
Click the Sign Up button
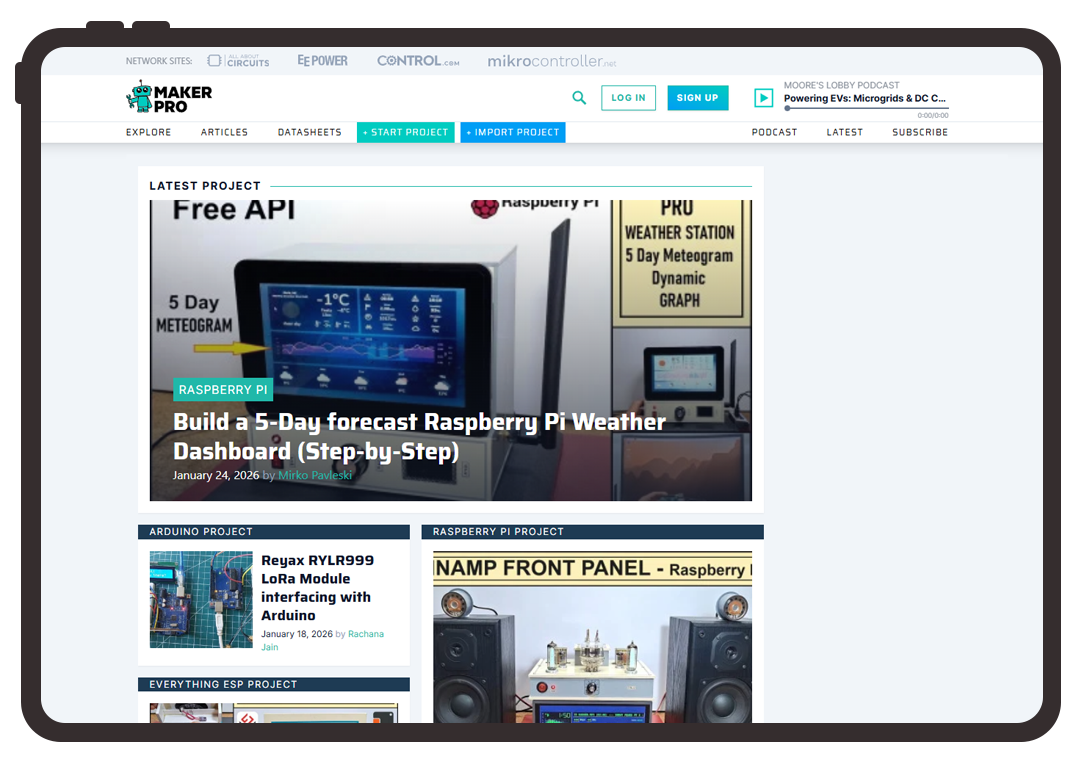698,98
